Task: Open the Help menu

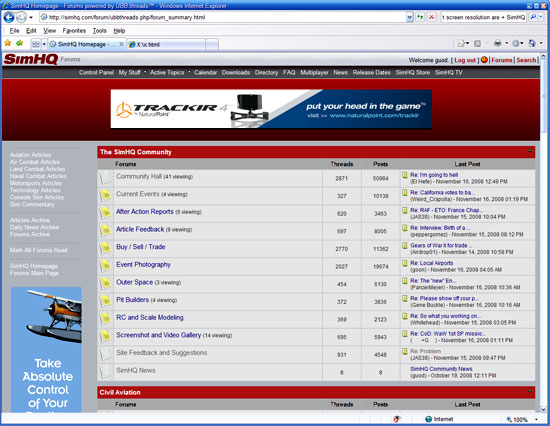Action: [x=119, y=31]
